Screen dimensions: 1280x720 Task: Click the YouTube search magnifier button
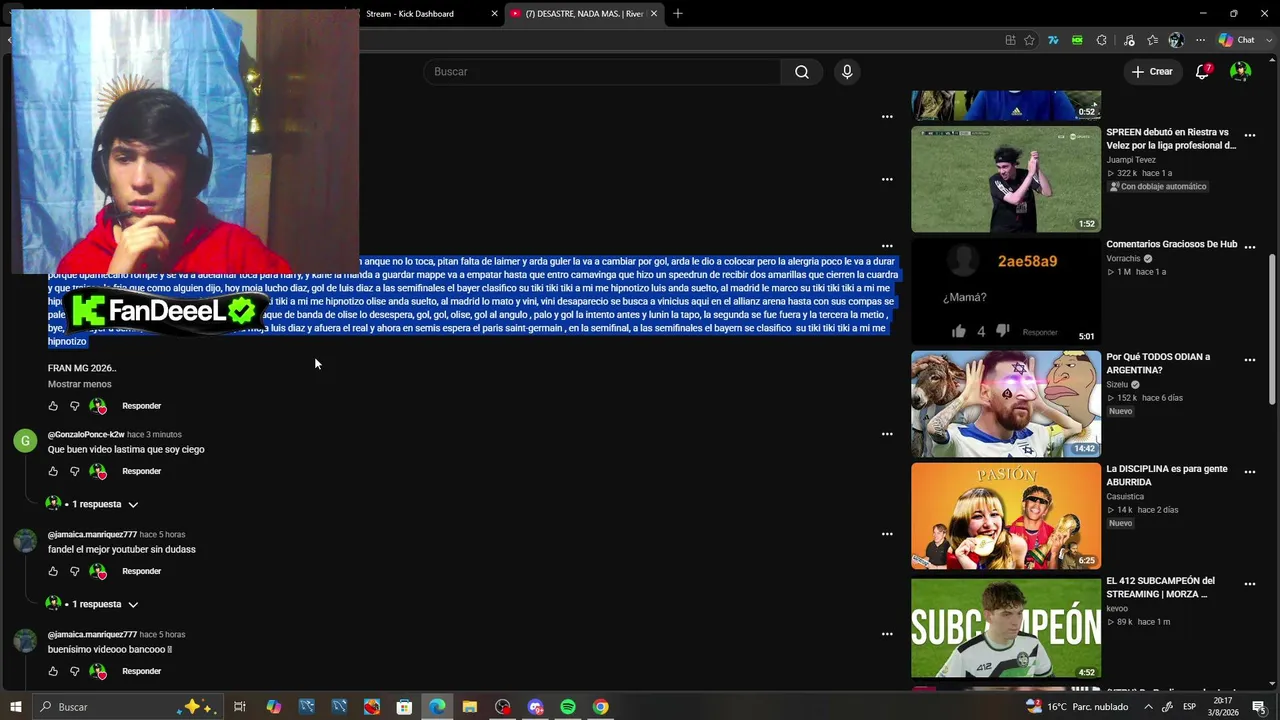click(x=802, y=72)
